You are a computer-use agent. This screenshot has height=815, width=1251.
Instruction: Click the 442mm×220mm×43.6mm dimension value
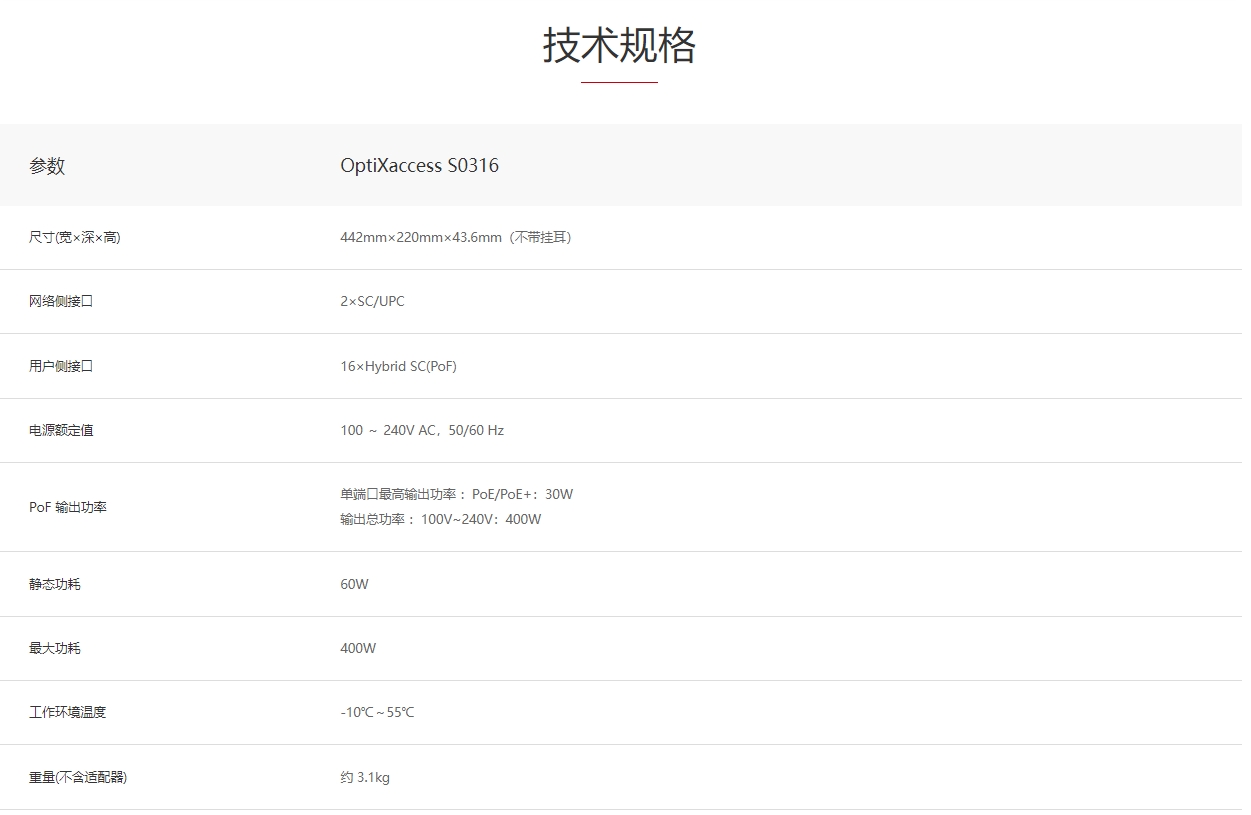(456, 237)
